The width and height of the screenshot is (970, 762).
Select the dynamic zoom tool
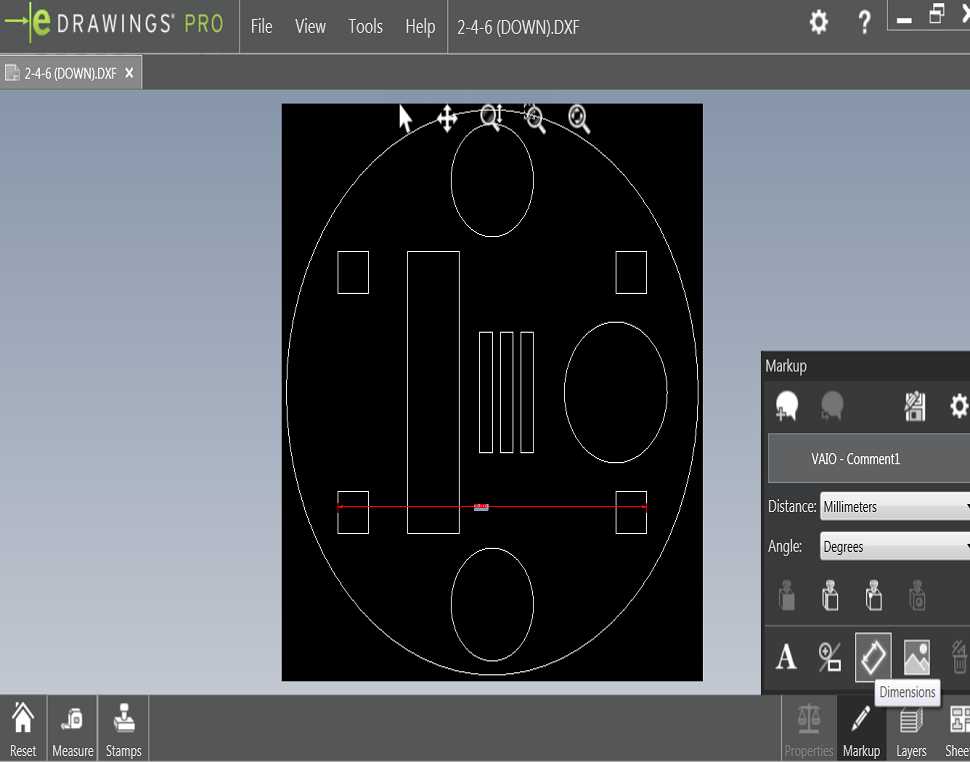(x=491, y=118)
